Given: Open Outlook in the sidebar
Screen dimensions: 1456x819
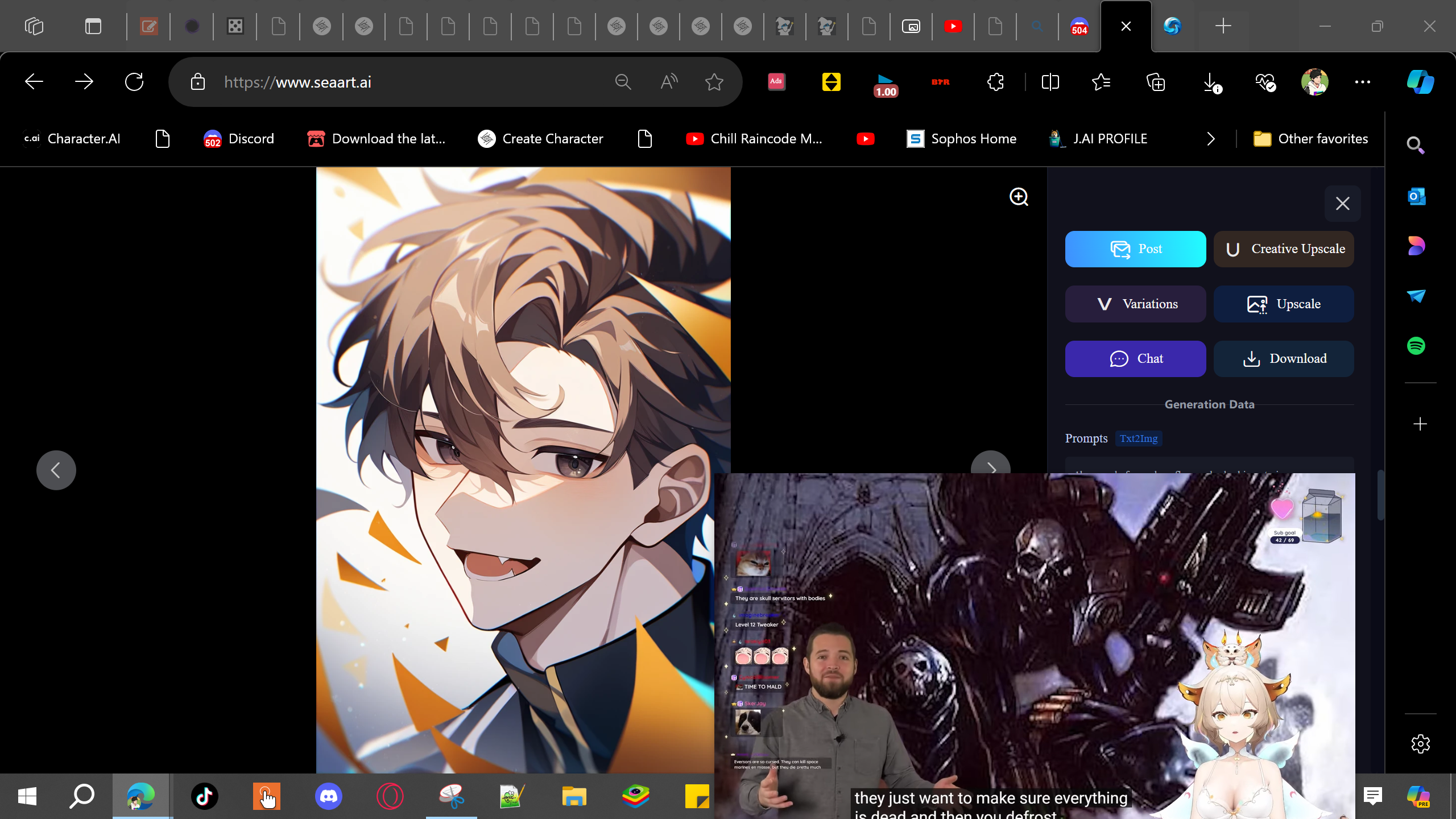Looking at the screenshot, I should (1416, 197).
